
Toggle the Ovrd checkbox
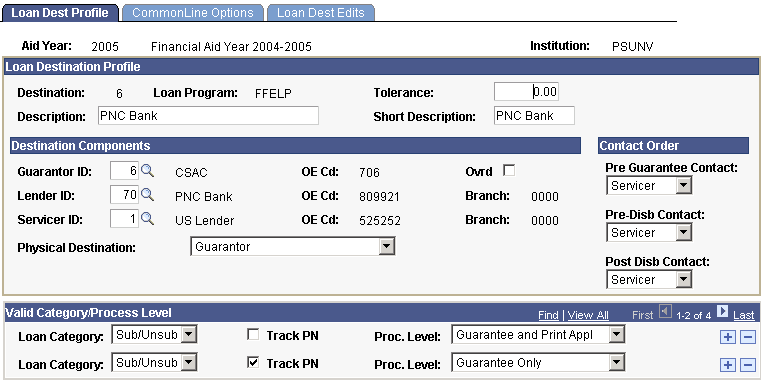click(509, 170)
